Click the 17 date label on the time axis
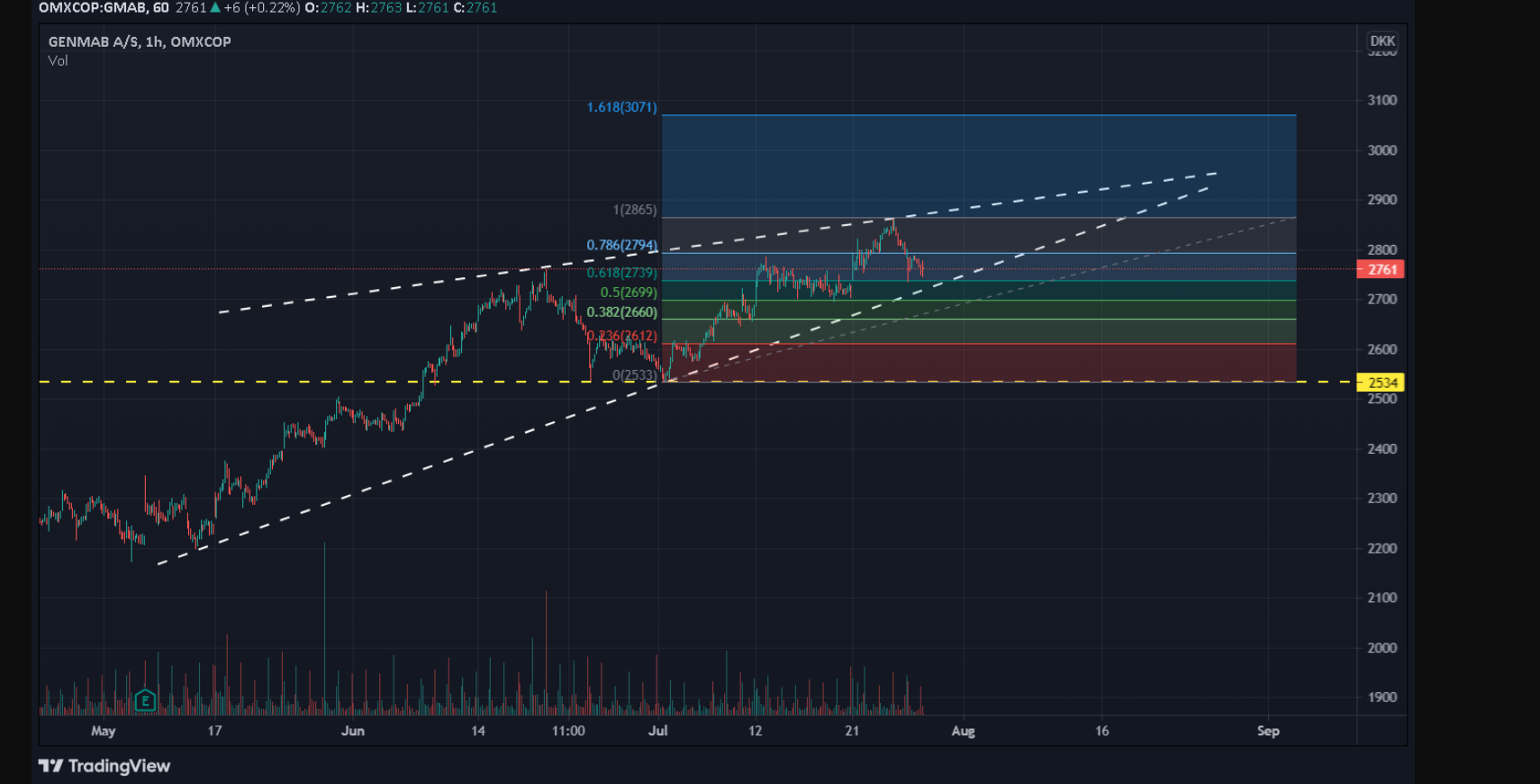The width and height of the screenshot is (1540, 784). 214,731
